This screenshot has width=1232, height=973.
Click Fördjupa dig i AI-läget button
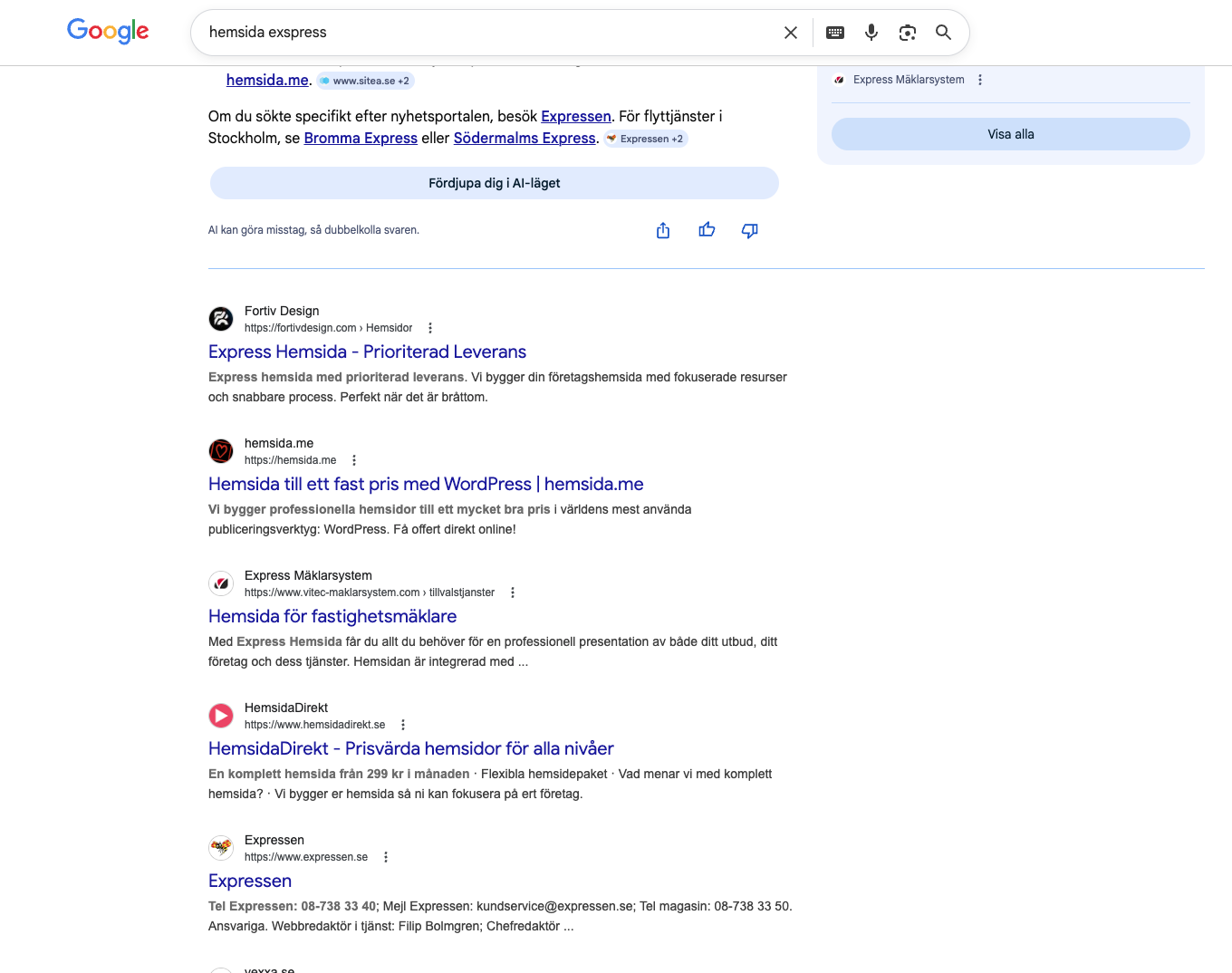(x=495, y=183)
